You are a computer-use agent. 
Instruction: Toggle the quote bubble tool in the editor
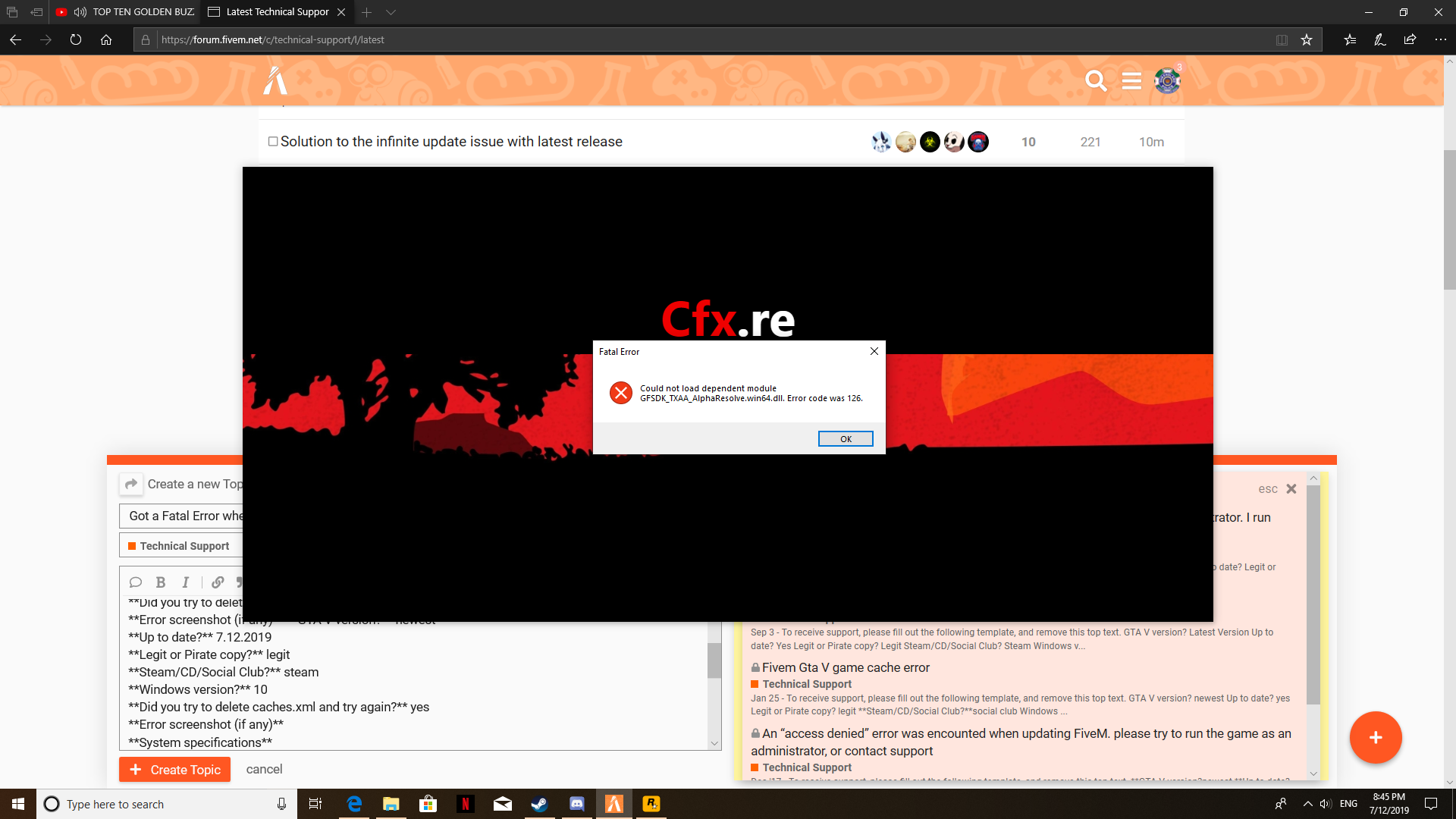(135, 582)
